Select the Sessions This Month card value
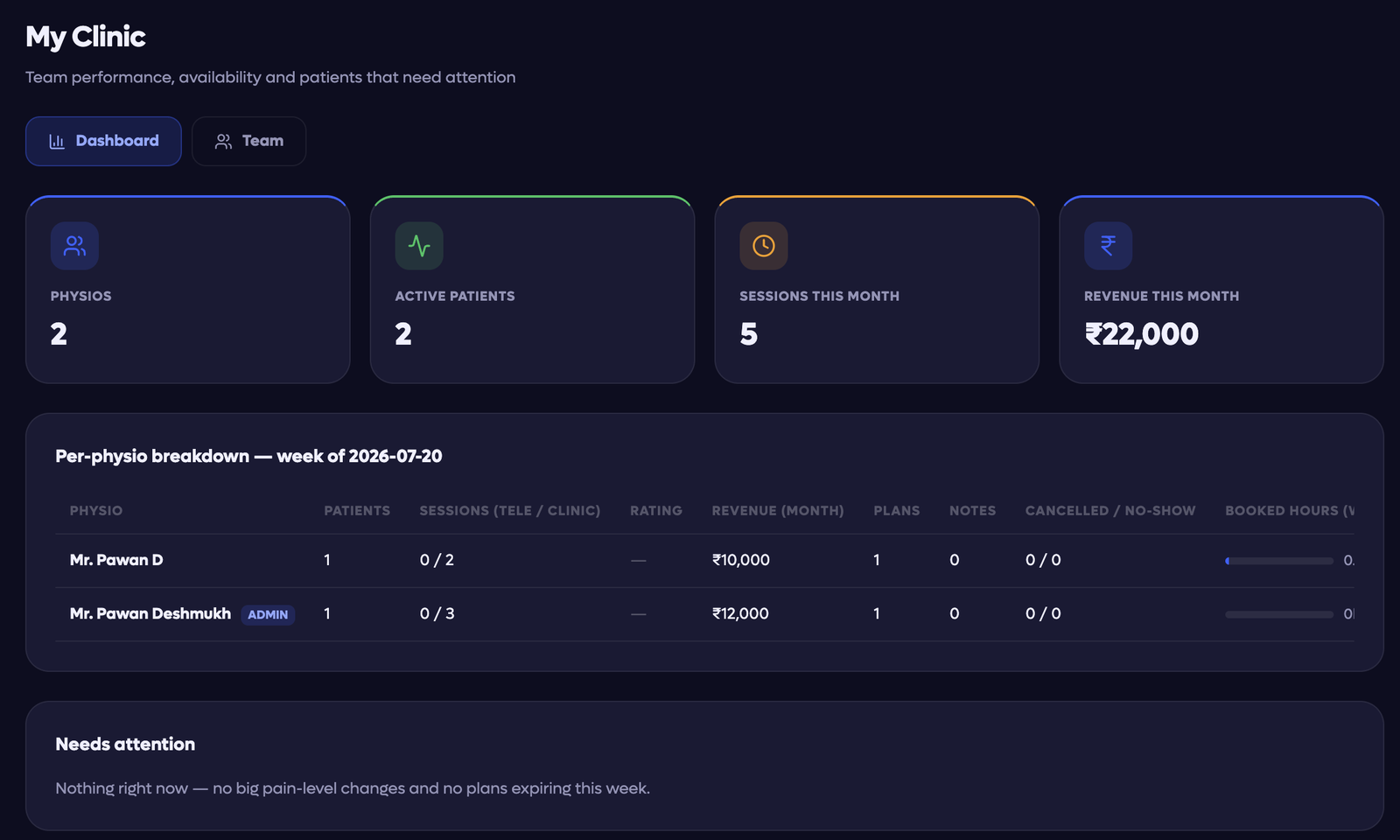The width and height of the screenshot is (1400, 840). [749, 334]
